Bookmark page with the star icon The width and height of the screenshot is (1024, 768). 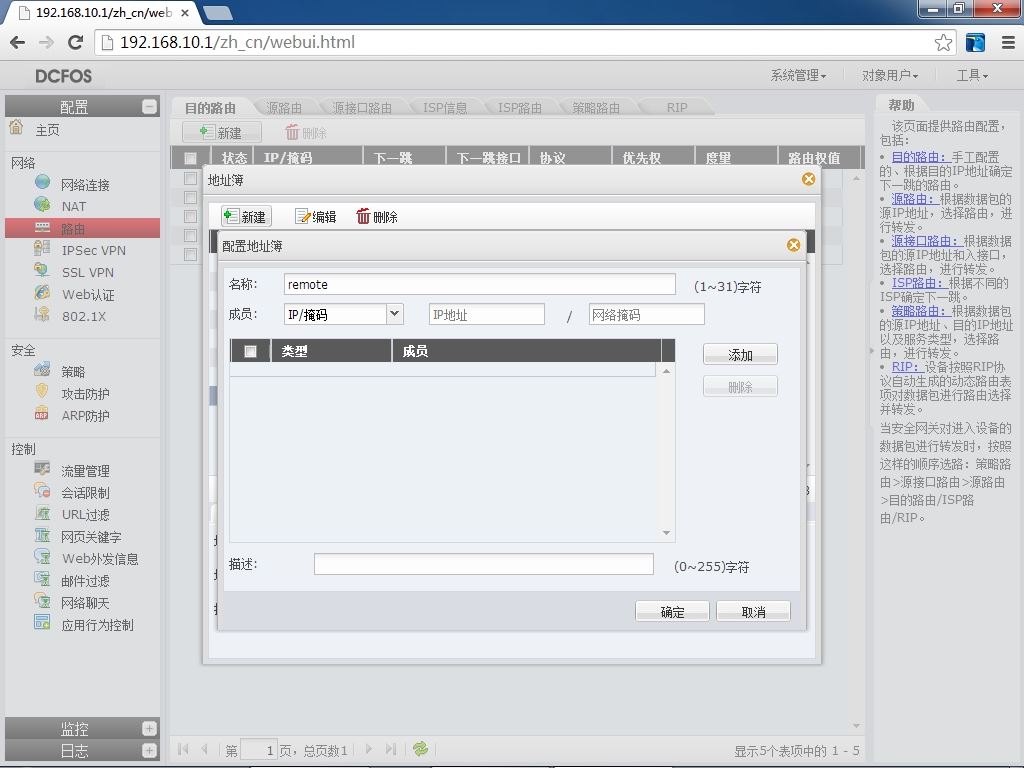coord(942,42)
